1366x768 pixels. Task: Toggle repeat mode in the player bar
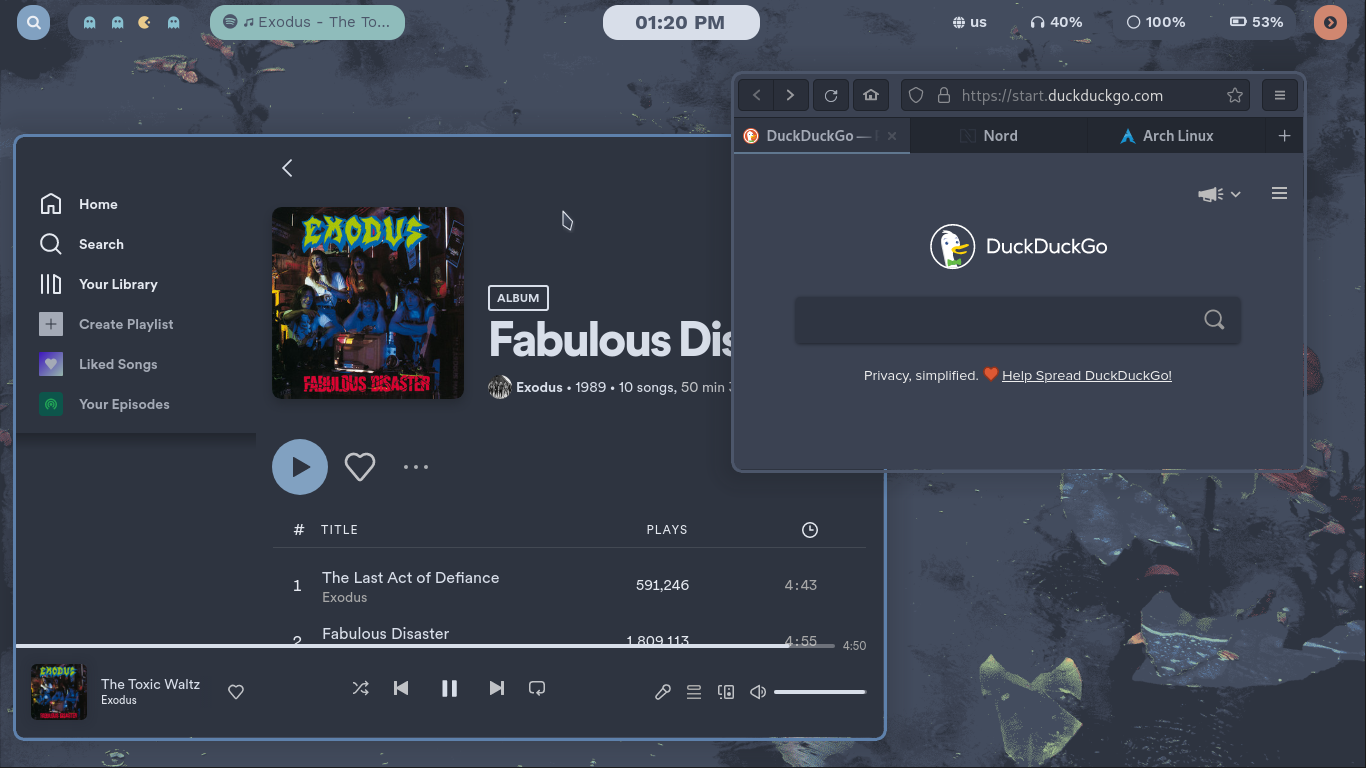pyautogui.click(x=537, y=688)
